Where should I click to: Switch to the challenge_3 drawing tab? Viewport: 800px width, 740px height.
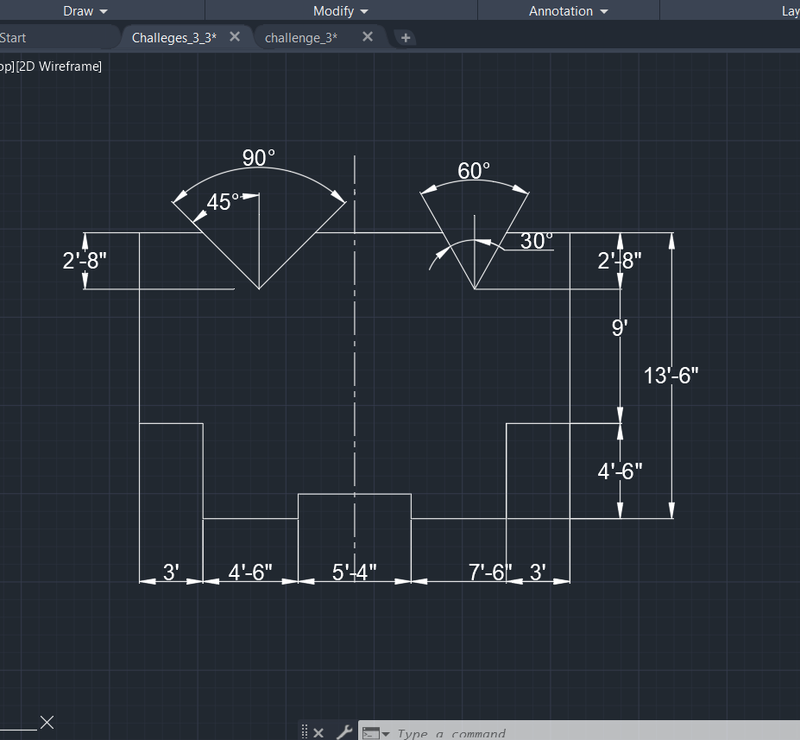coord(302,37)
